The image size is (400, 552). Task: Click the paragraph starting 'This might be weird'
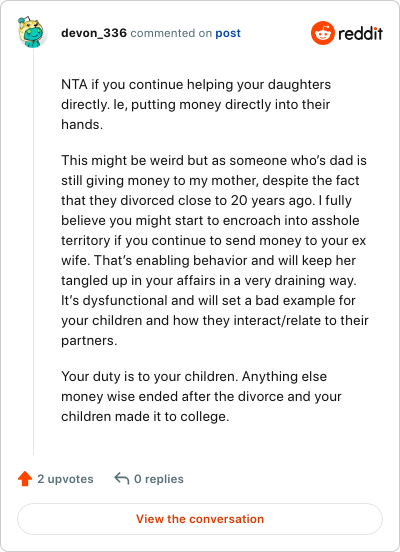click(x=215, y=250)
